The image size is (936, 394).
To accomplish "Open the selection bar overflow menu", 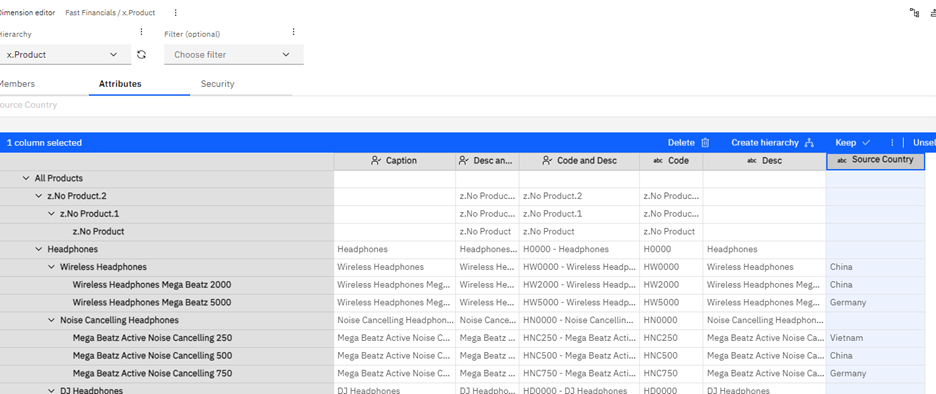I will pos(892,143).
